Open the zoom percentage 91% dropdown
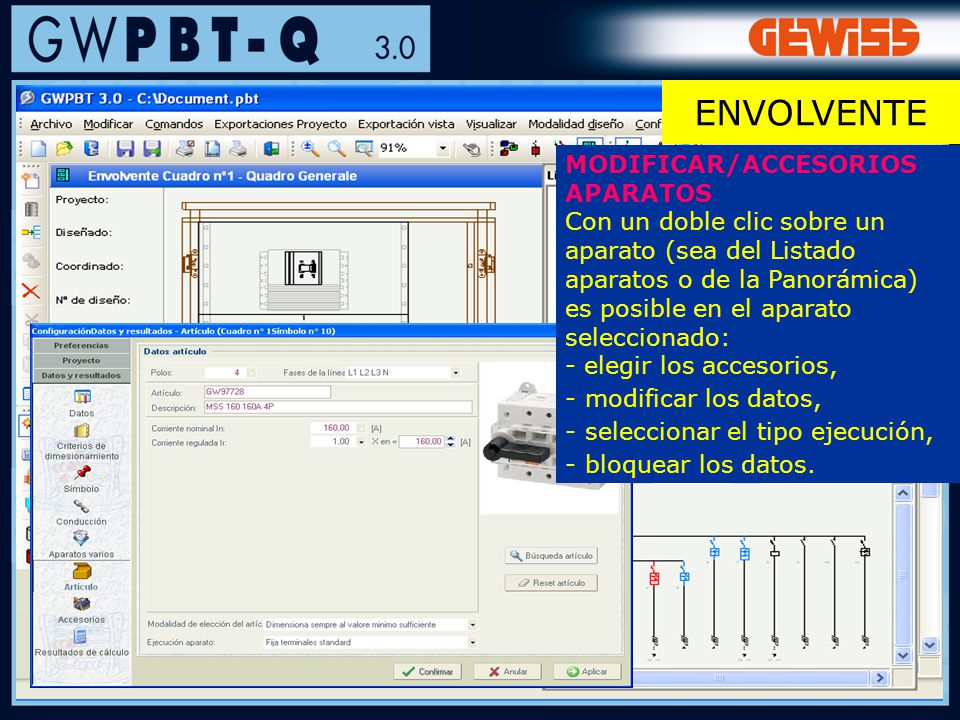 (443, 148)
